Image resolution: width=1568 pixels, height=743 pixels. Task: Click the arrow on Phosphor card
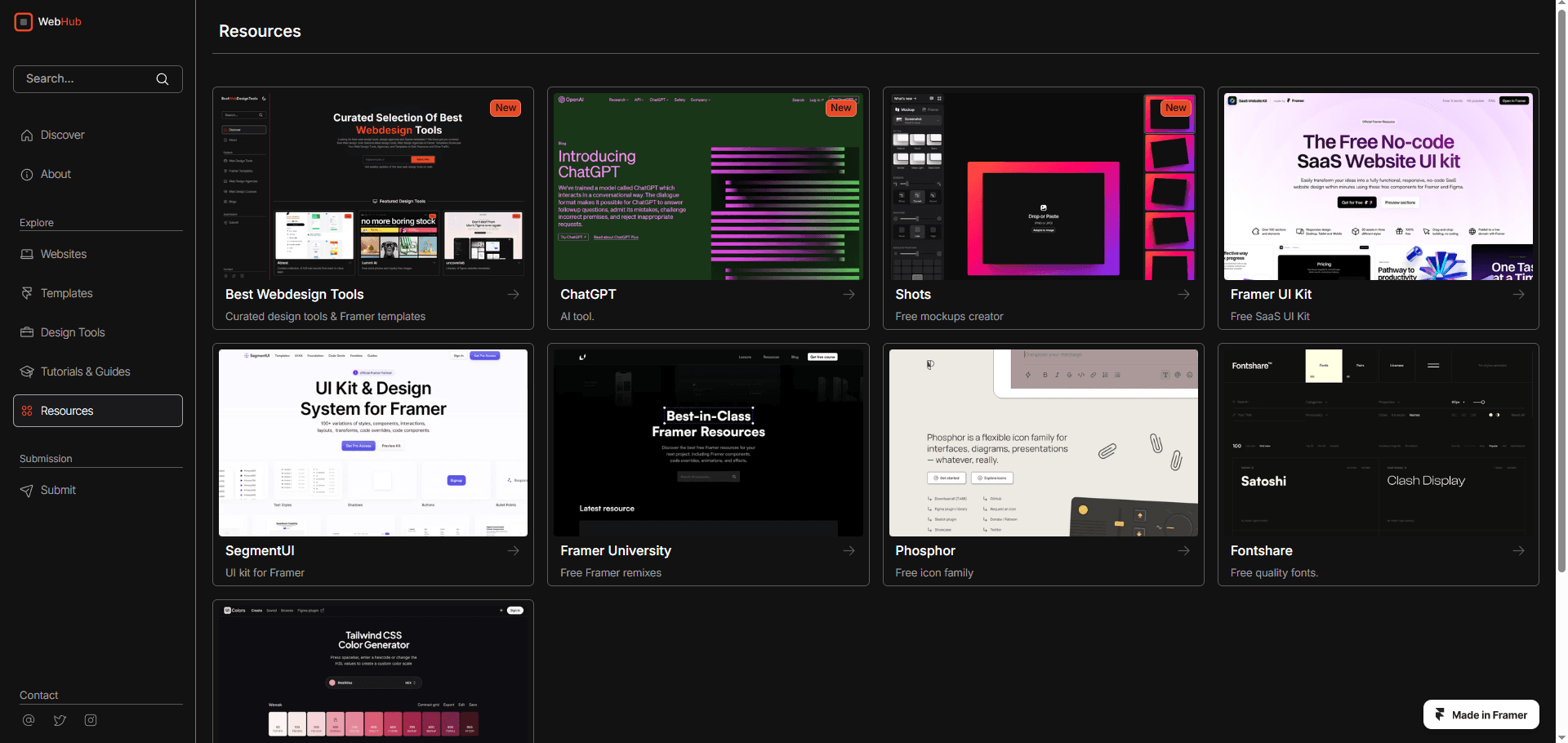[1184, 550]
